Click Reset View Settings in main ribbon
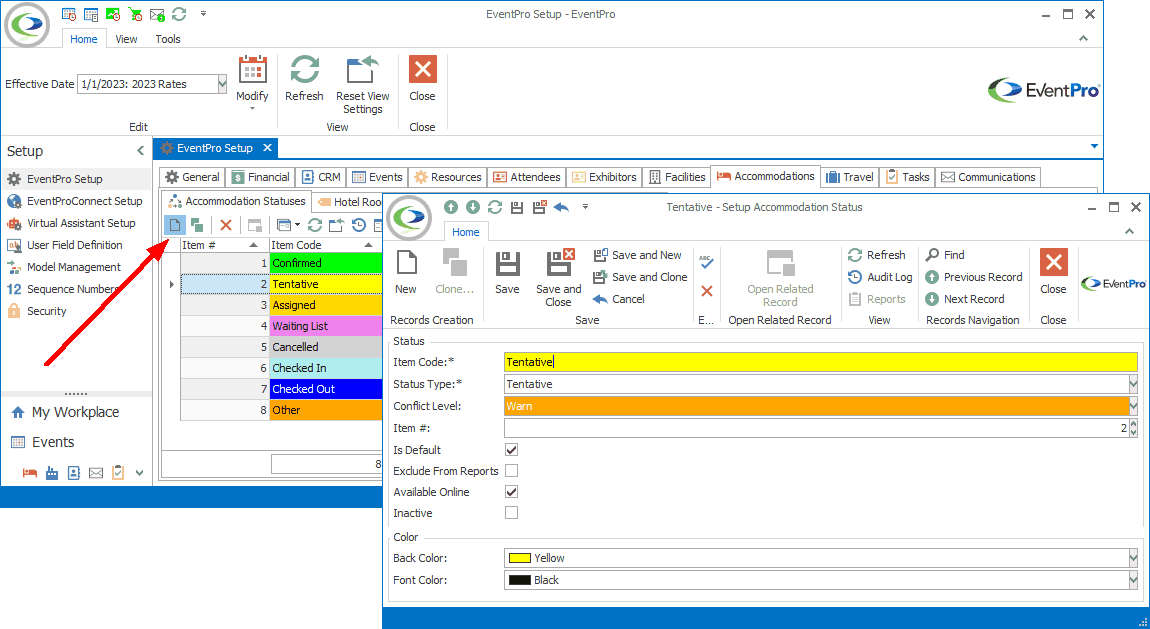1150x629 pixels. coord(362,85)
